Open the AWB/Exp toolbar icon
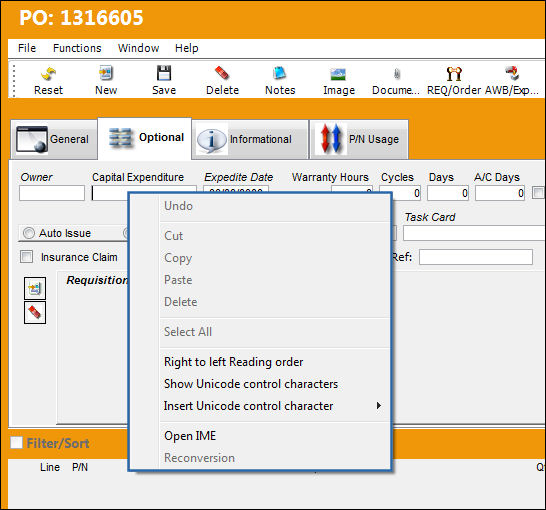Image resolution: width=546 pixels, height=510 pixels. pos(512,80)
